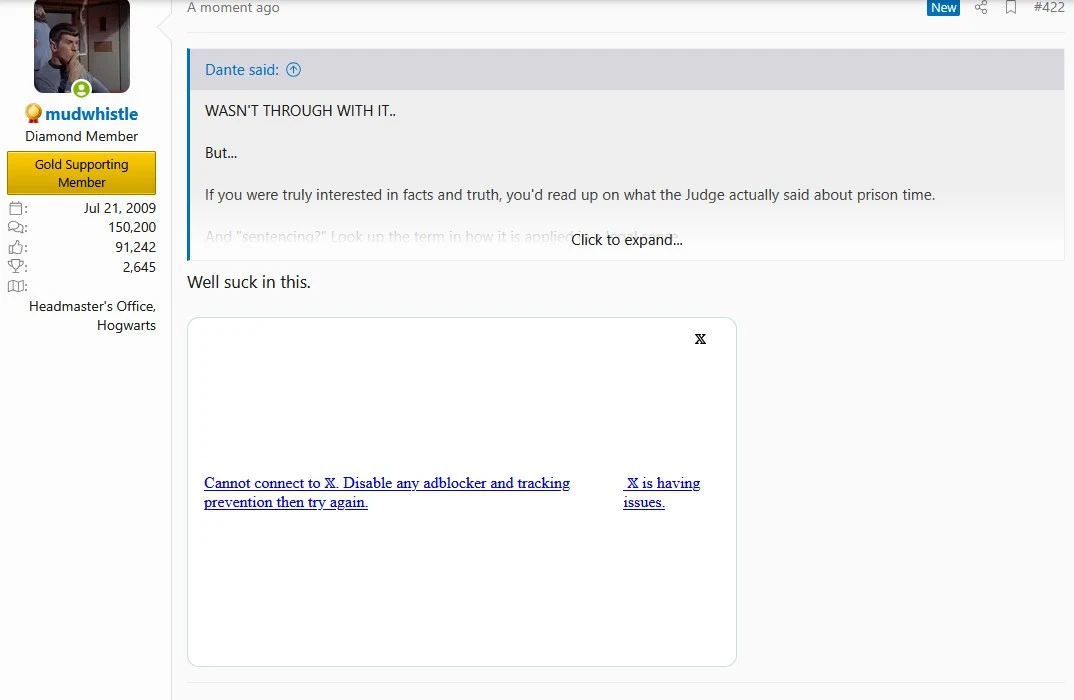Click the New badge on the post header
The image size is (1074, 700).
click(942, 7)
